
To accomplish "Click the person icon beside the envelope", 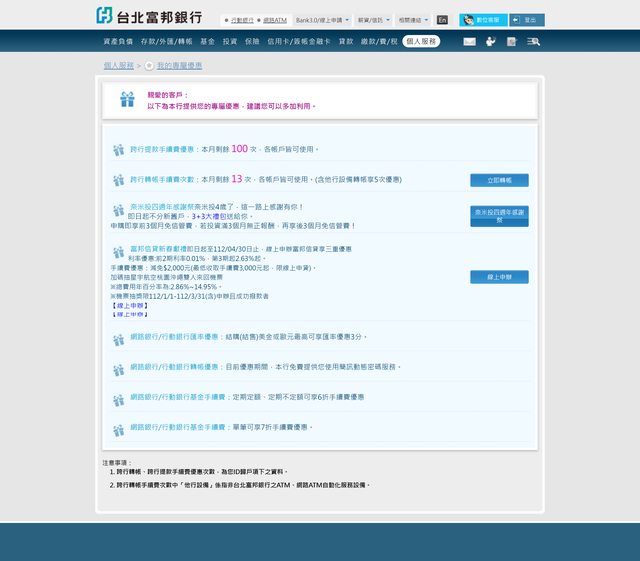I will coord(490,42).
